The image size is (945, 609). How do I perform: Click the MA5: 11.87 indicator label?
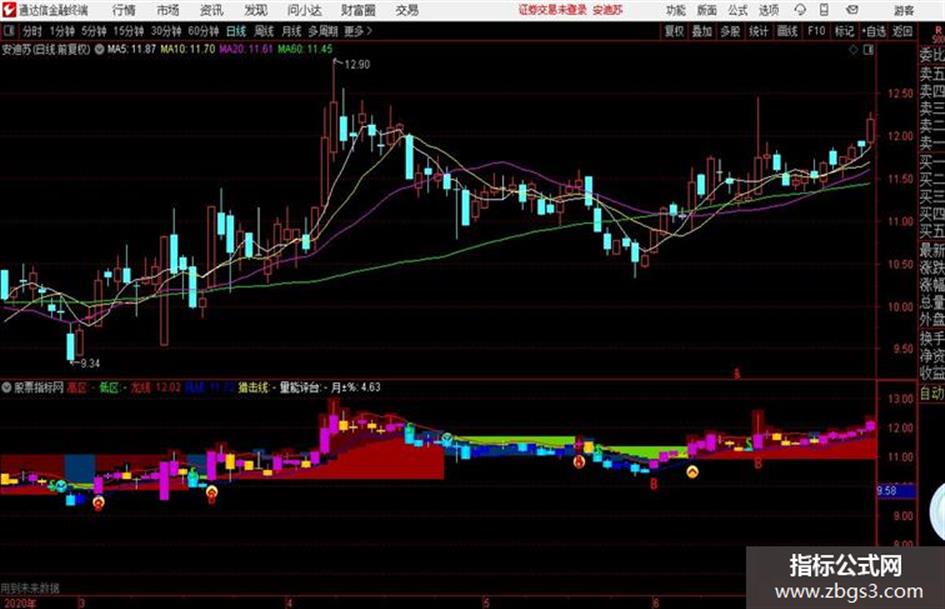[131, 49]
